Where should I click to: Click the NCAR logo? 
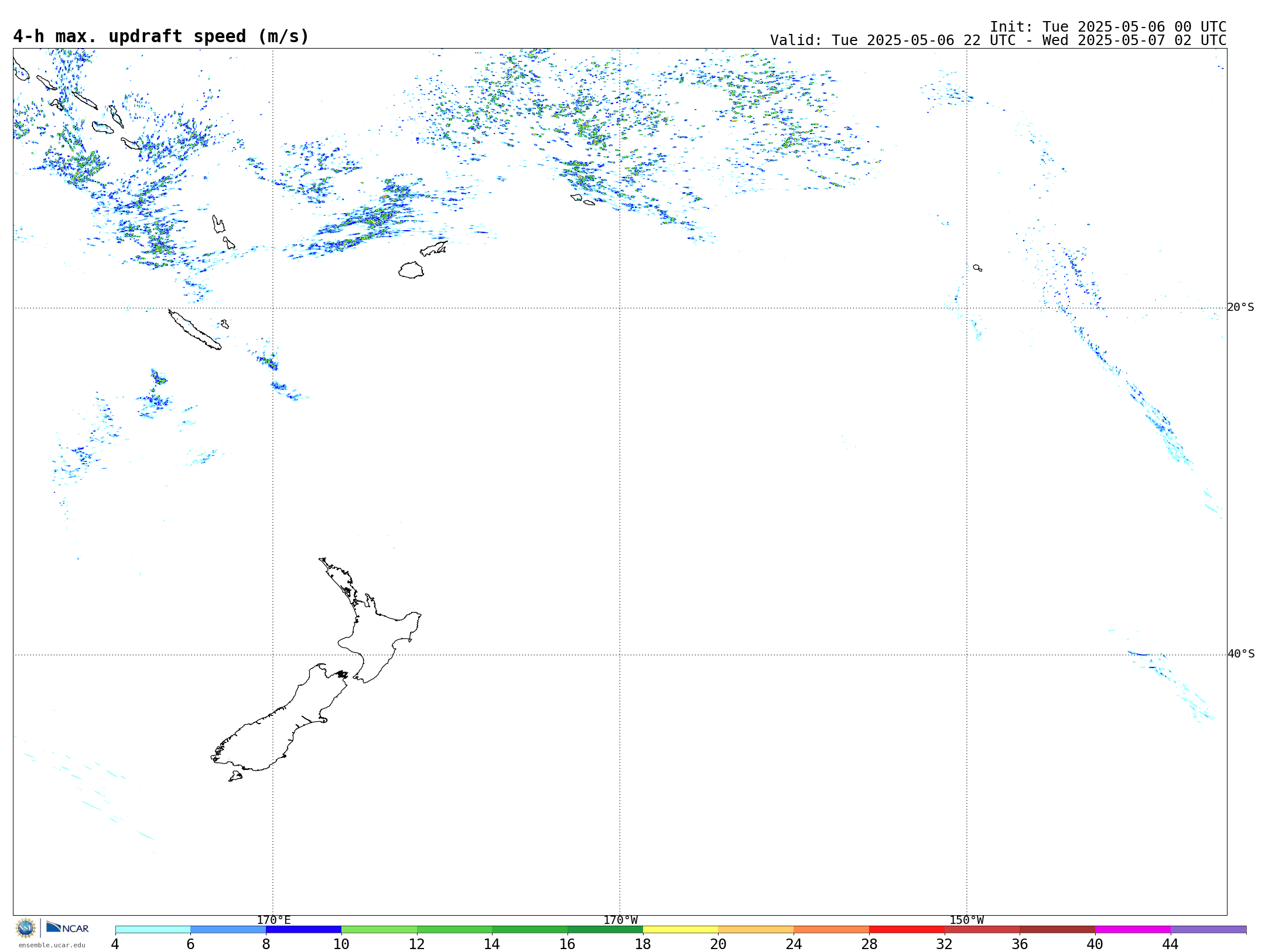pos(67,927)
